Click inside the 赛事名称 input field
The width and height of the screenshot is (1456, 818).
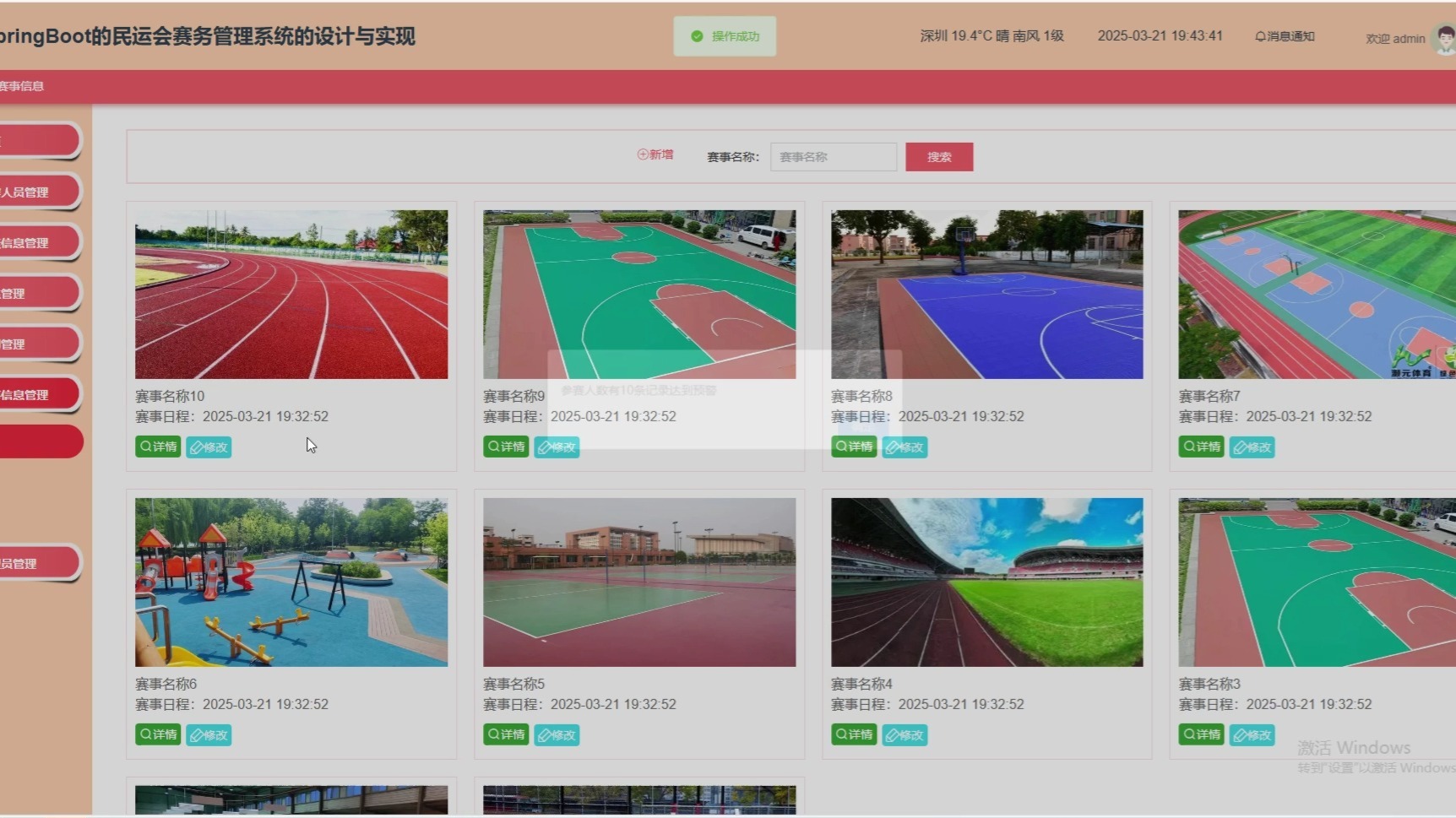[833, 156]
